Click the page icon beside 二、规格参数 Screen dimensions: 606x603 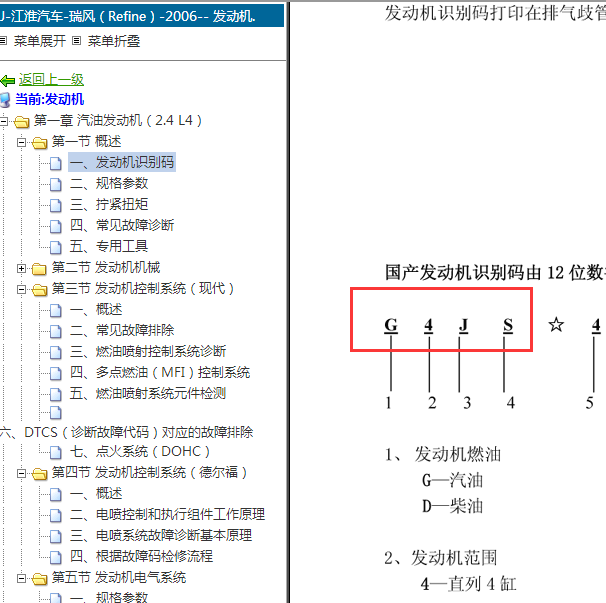(x=56, y=184)
